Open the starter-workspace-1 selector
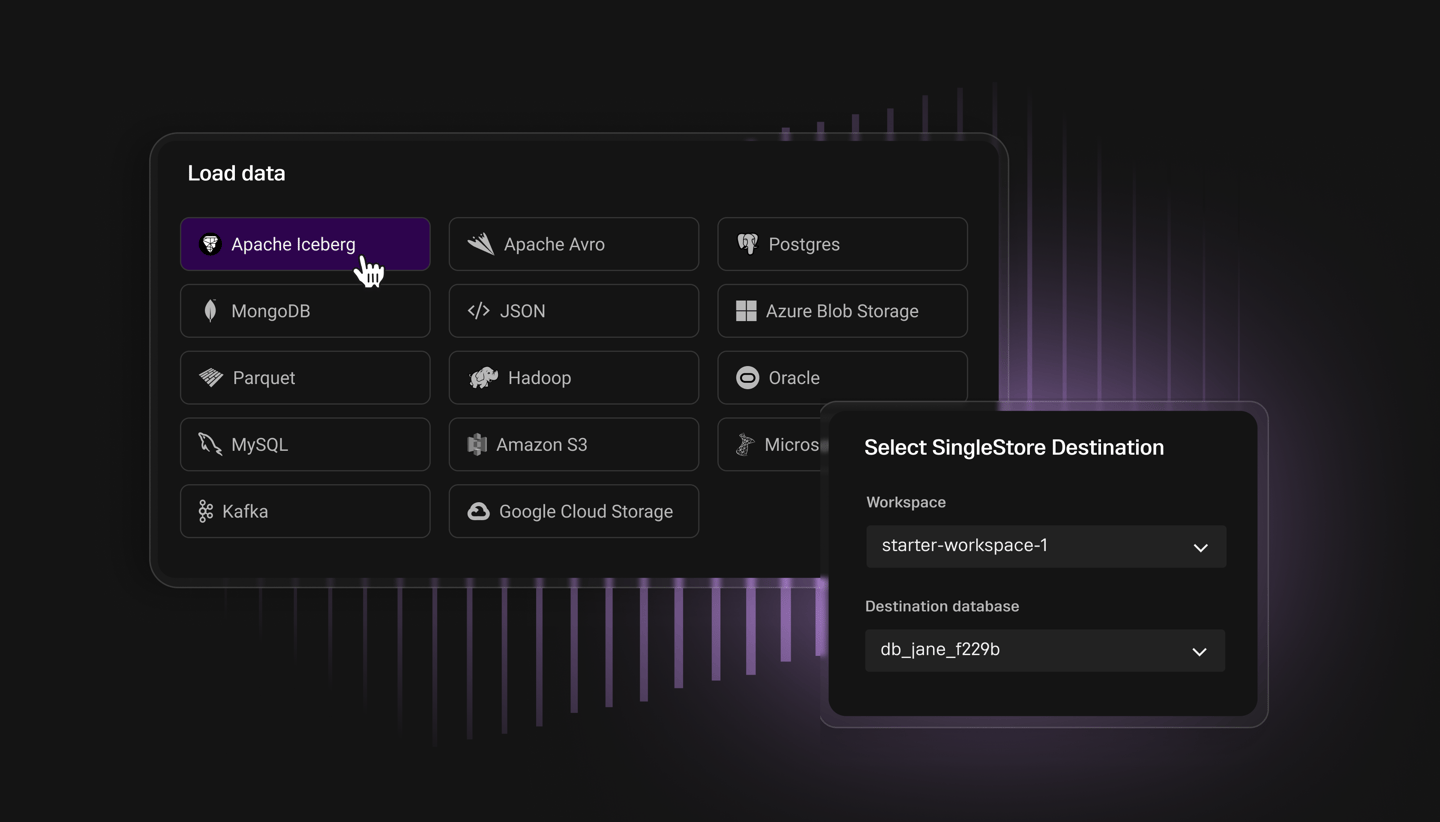Image resolution: width=1440 pixels, height=822 pixels. pos(1045,546)
